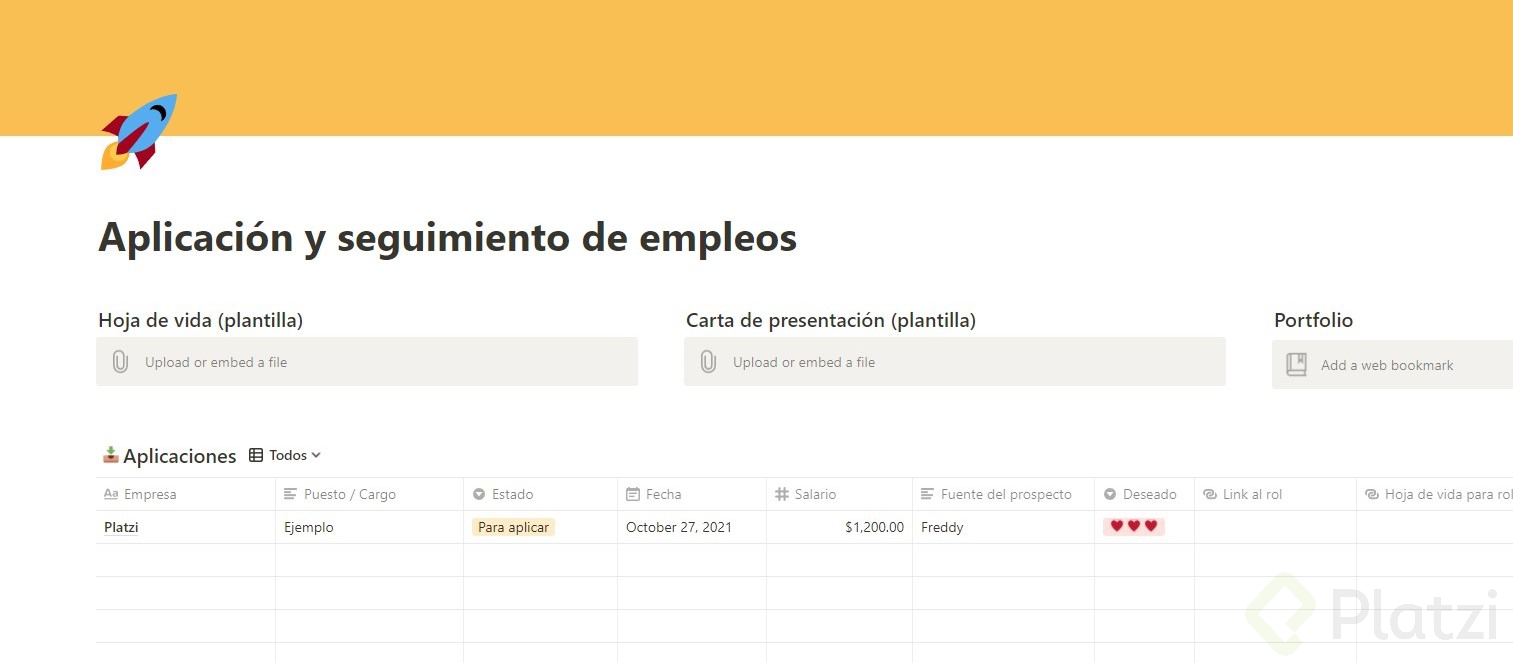Click the bookmark icon under Portfolio

click(1296, 364)
